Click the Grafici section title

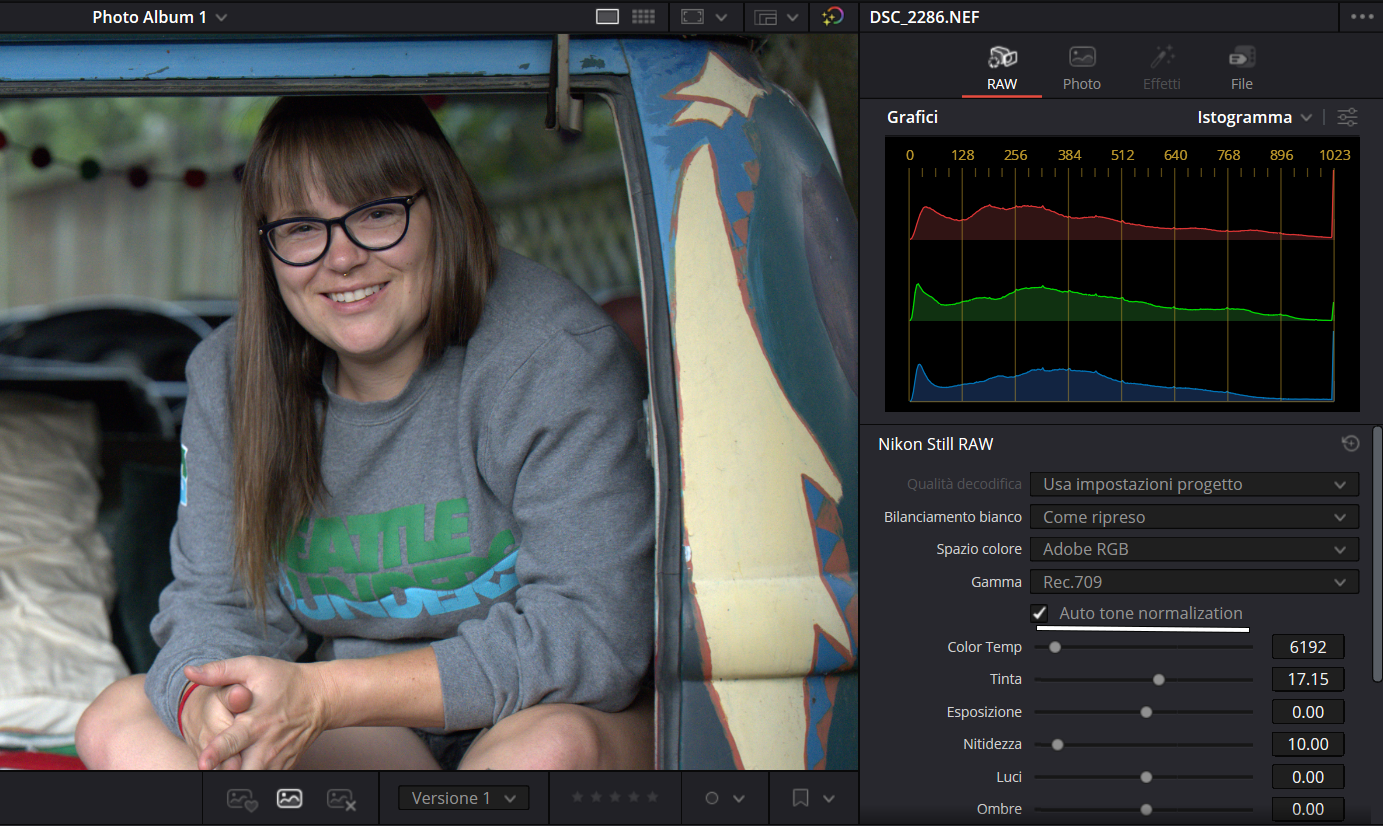[x=912, y=117]
